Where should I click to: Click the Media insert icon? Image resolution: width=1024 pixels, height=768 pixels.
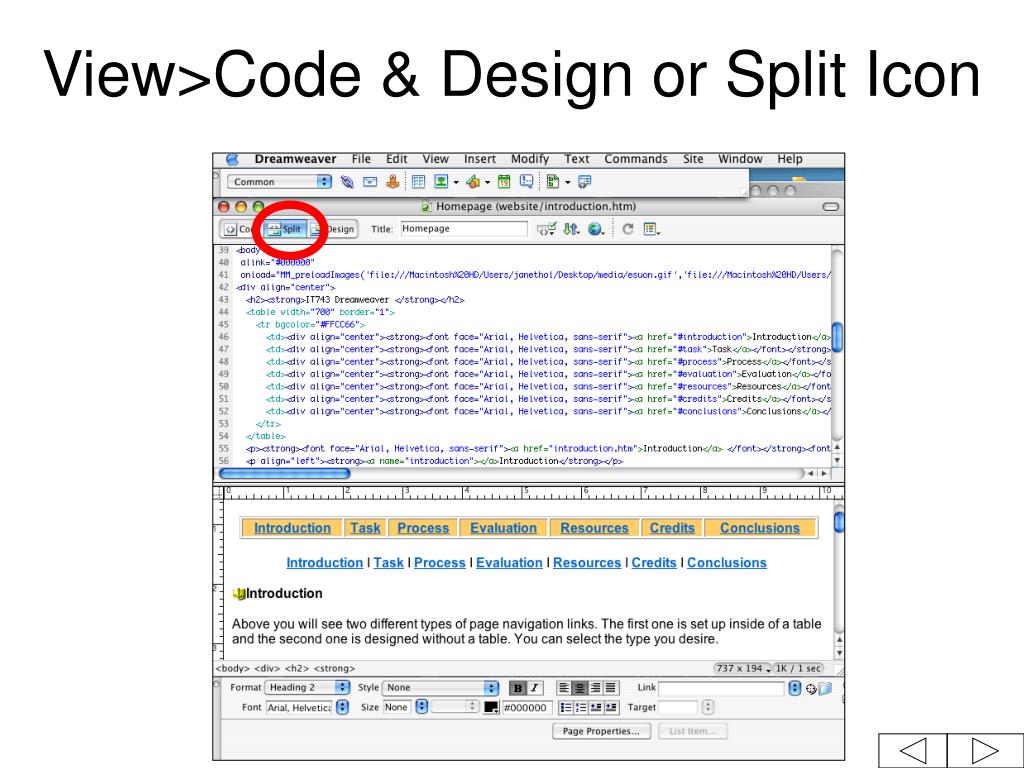[473, 182]
